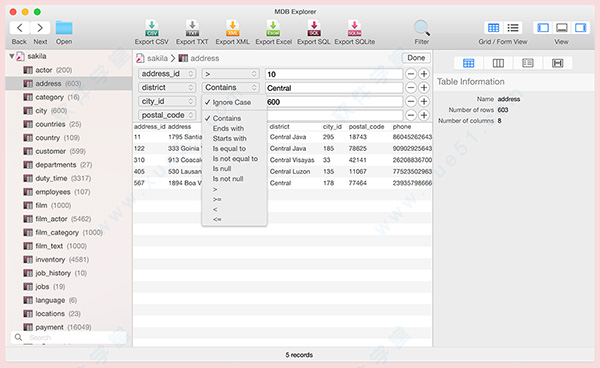Choose 'Is not equal to' menu item
Viewport: 600px width, 368px height.
[234, 159]
